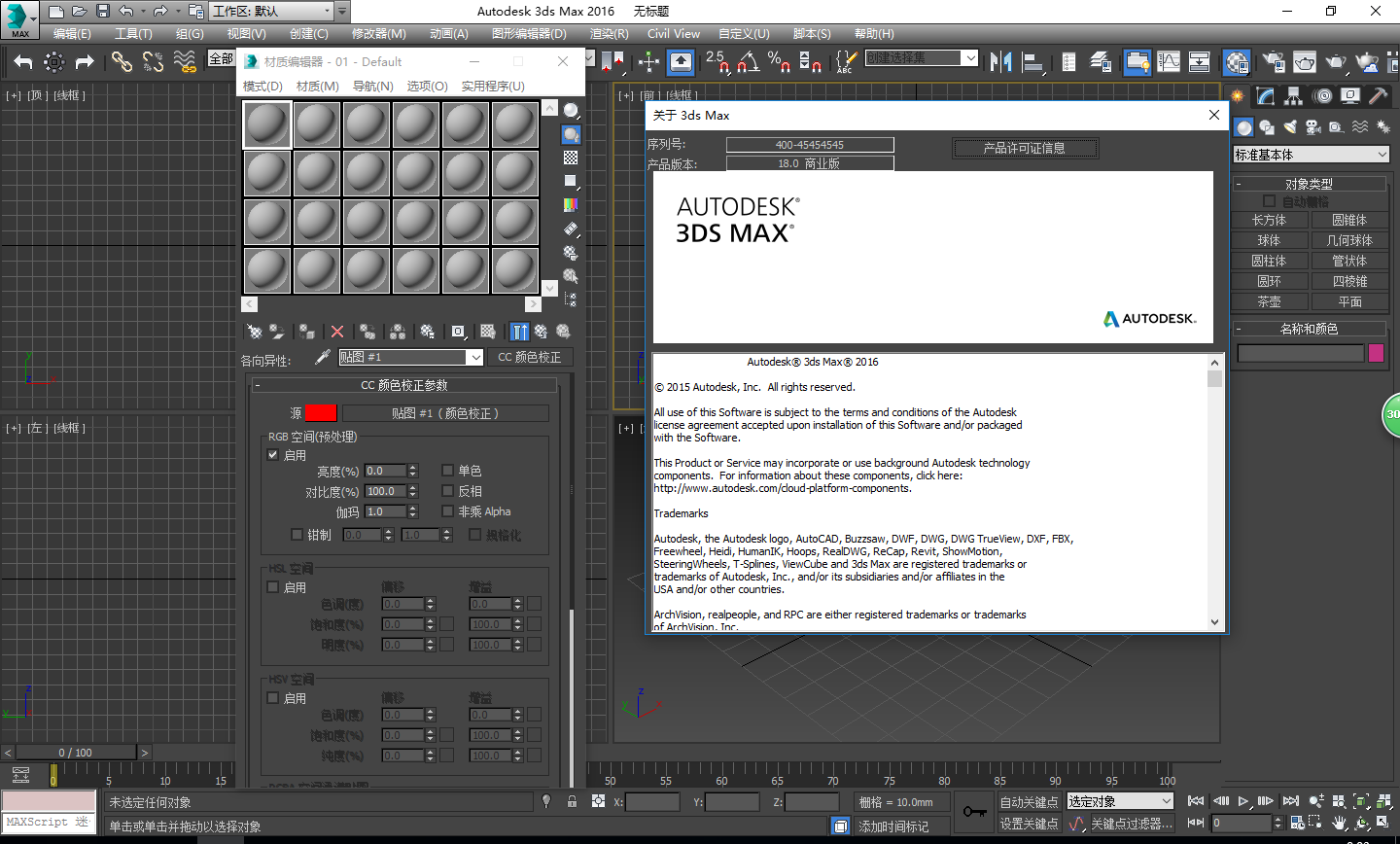Click the Mirror tool icon
Image resolution: width=1400 pixels, height=844 pixels.
[1000, 62]
